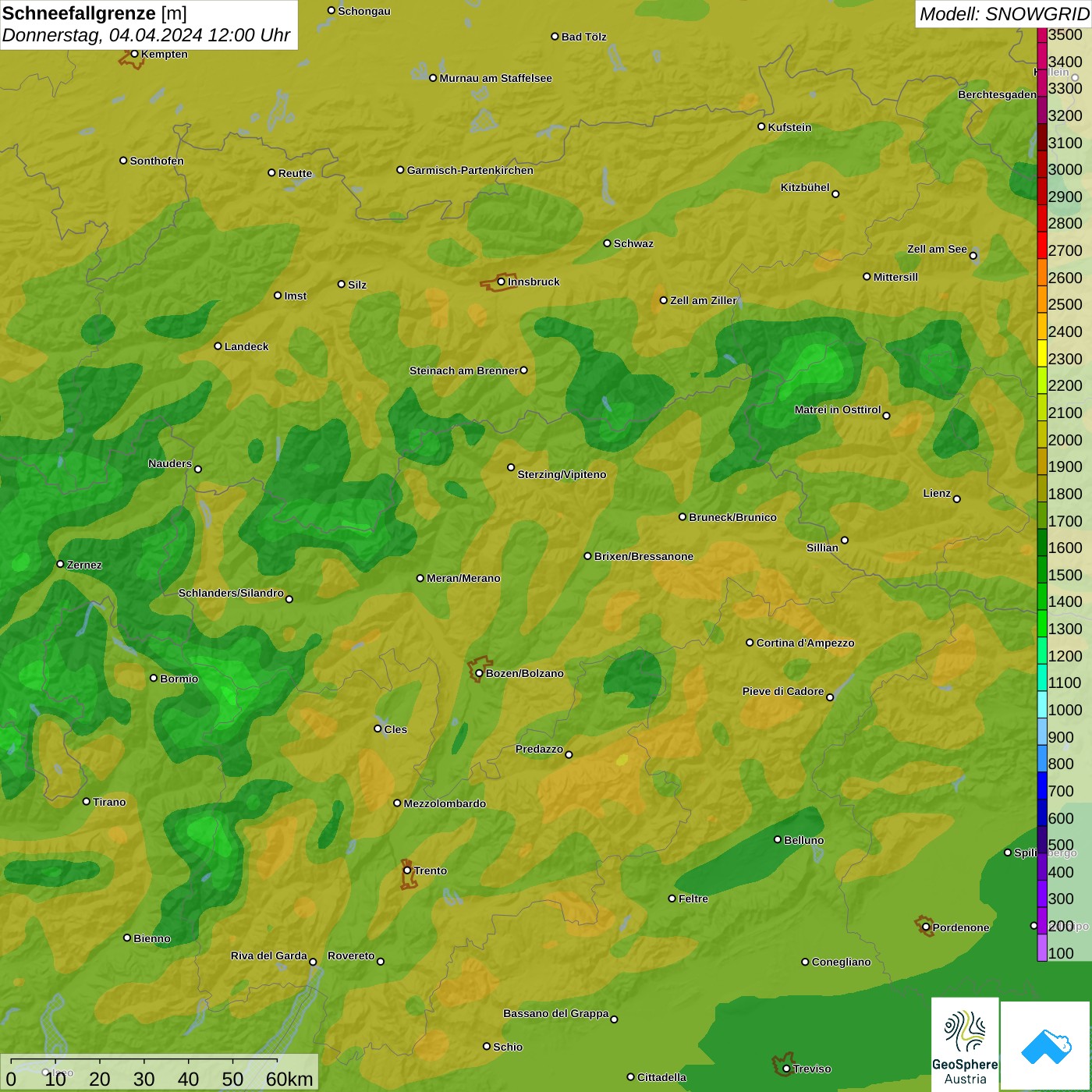
Task: Select the Bozen/Bolzano city marker
Action: pos(479,673)
